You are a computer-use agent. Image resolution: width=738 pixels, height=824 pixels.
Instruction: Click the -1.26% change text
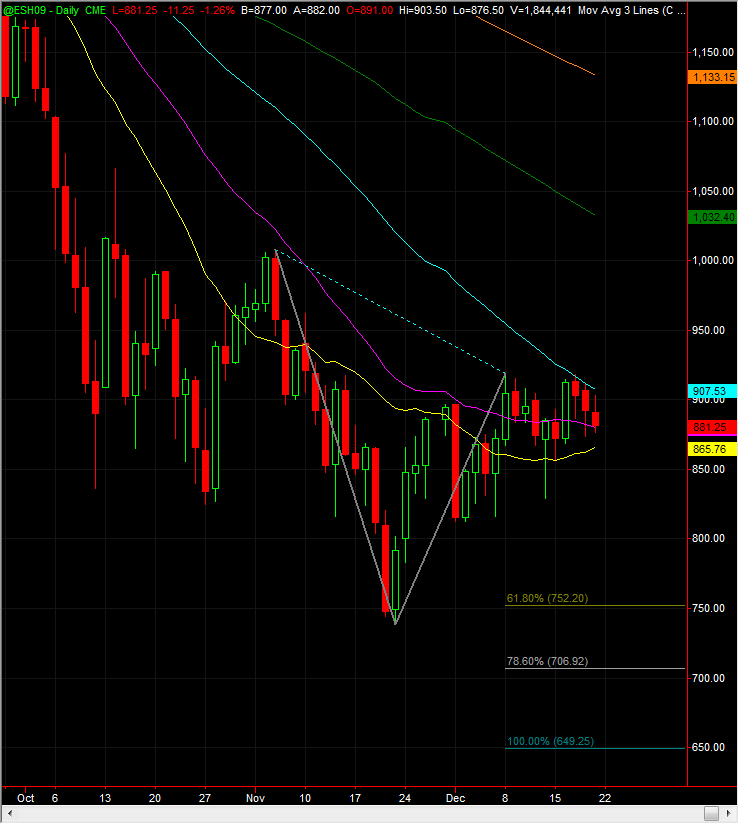217,11
